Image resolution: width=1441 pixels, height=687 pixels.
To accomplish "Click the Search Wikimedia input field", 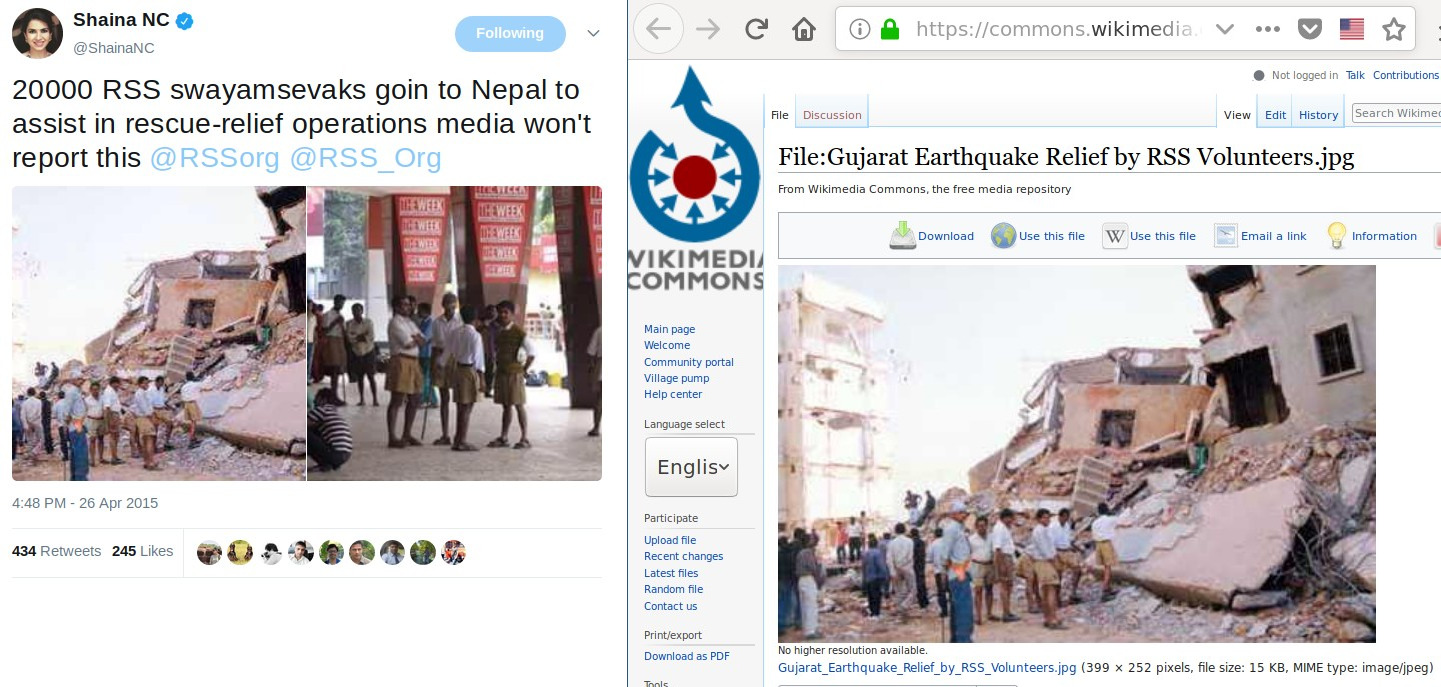I will coord(1396,113).
